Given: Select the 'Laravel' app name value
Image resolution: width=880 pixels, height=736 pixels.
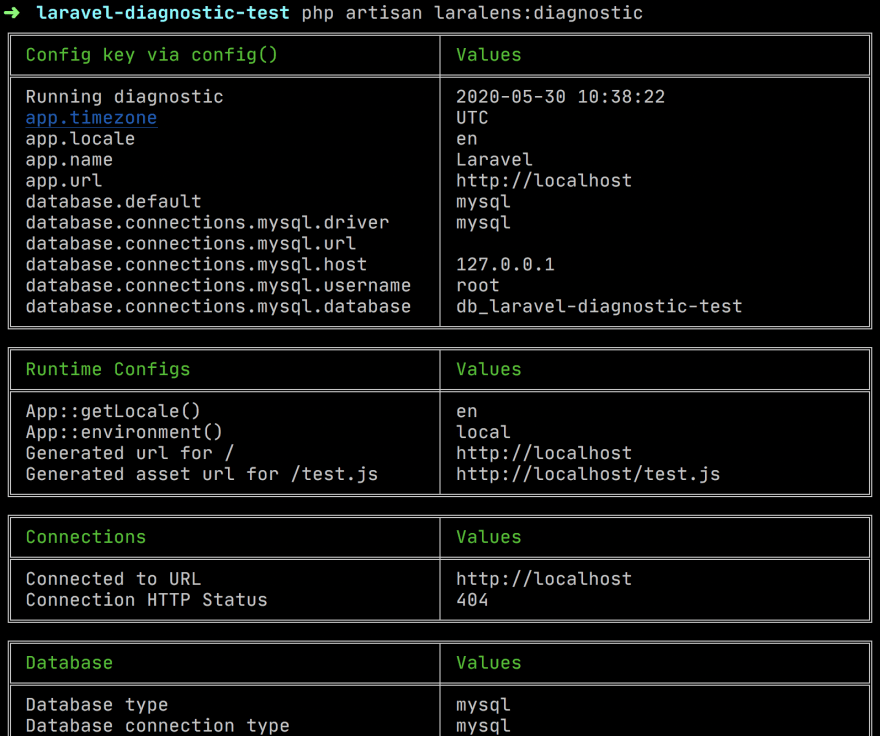Looking at the screenshot, I should coord(494,160).
